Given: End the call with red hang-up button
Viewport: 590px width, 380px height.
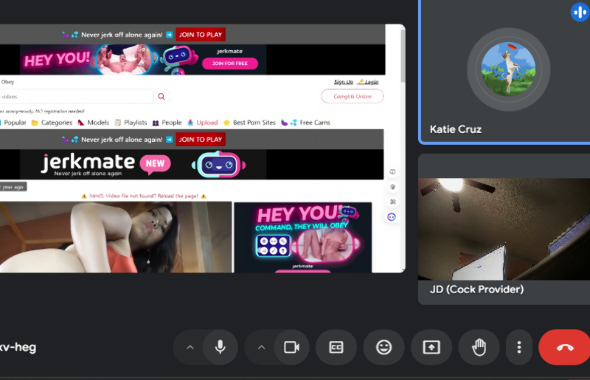Looking at the screenshot, I should pyautogui.click(x=564, y=347).
